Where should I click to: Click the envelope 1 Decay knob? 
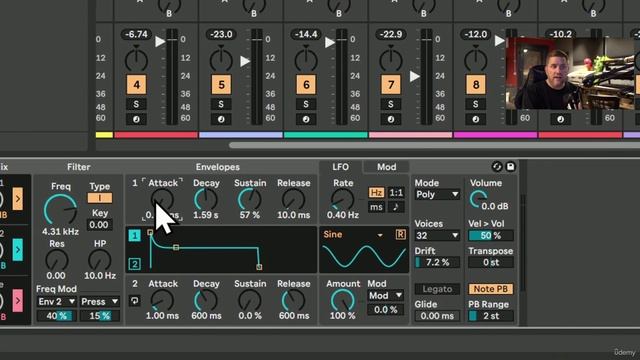(206, 200)
